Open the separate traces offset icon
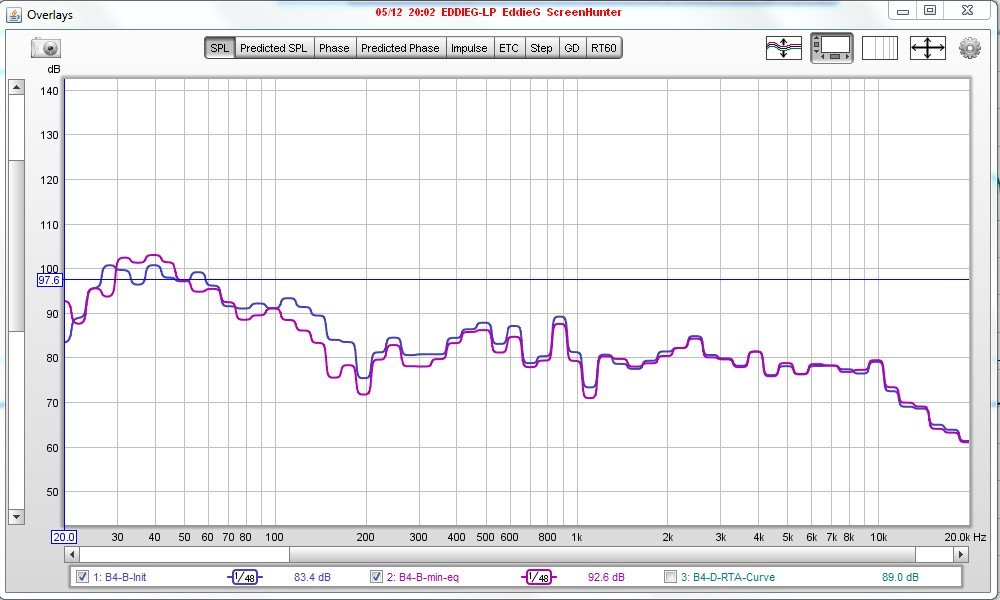The image size is (1000, 600). coord(783,48)
